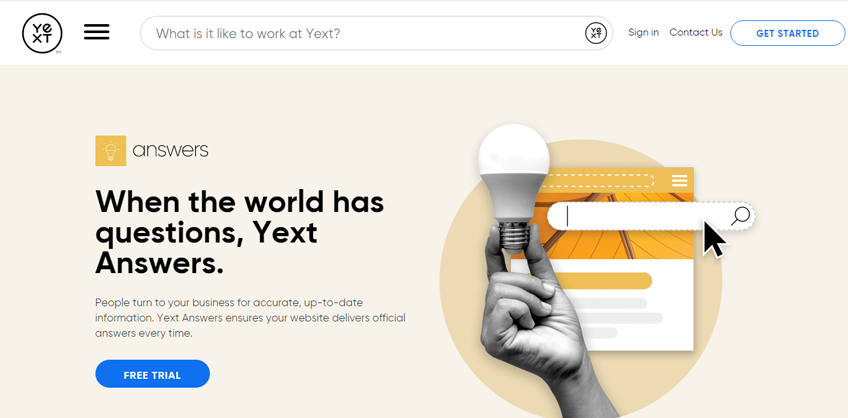
Task: Click the 'answers' product wordmark
Action: click(x=170, y=150)
